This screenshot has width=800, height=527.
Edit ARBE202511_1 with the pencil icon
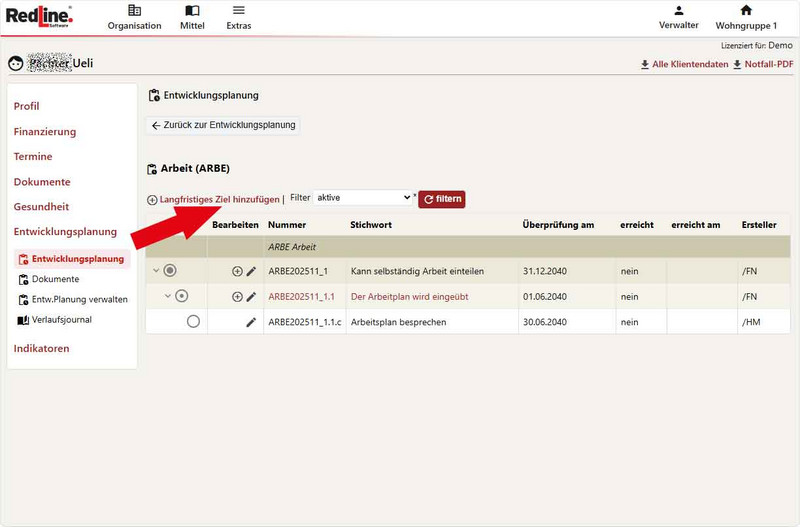251,271
